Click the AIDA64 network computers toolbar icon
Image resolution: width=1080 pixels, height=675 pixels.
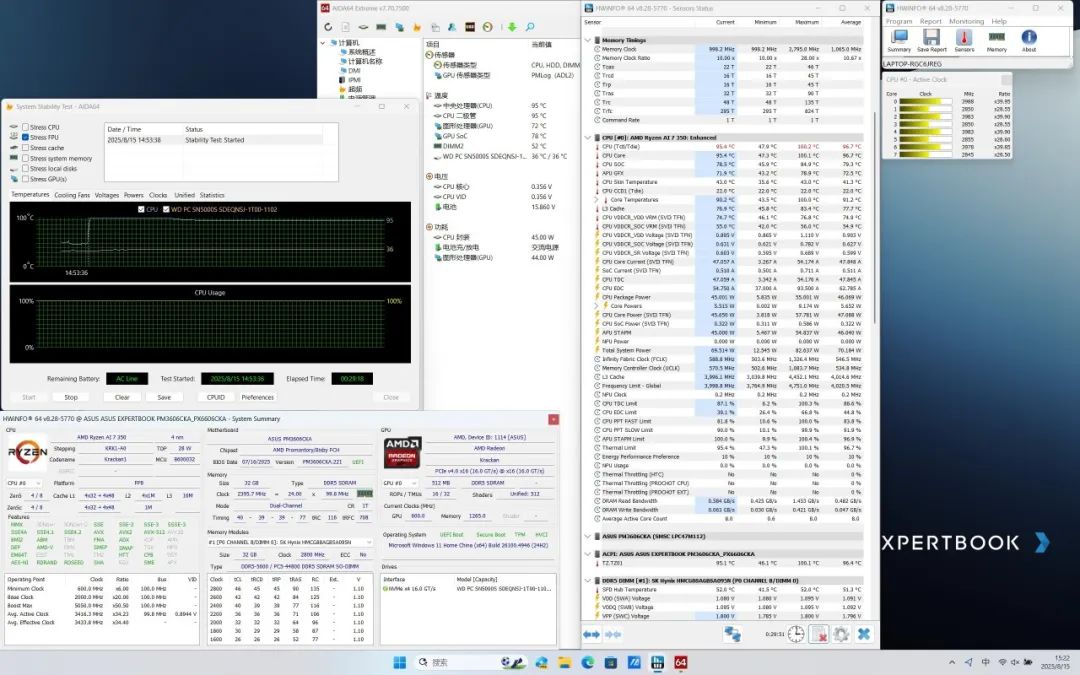[x=399, y=27]
